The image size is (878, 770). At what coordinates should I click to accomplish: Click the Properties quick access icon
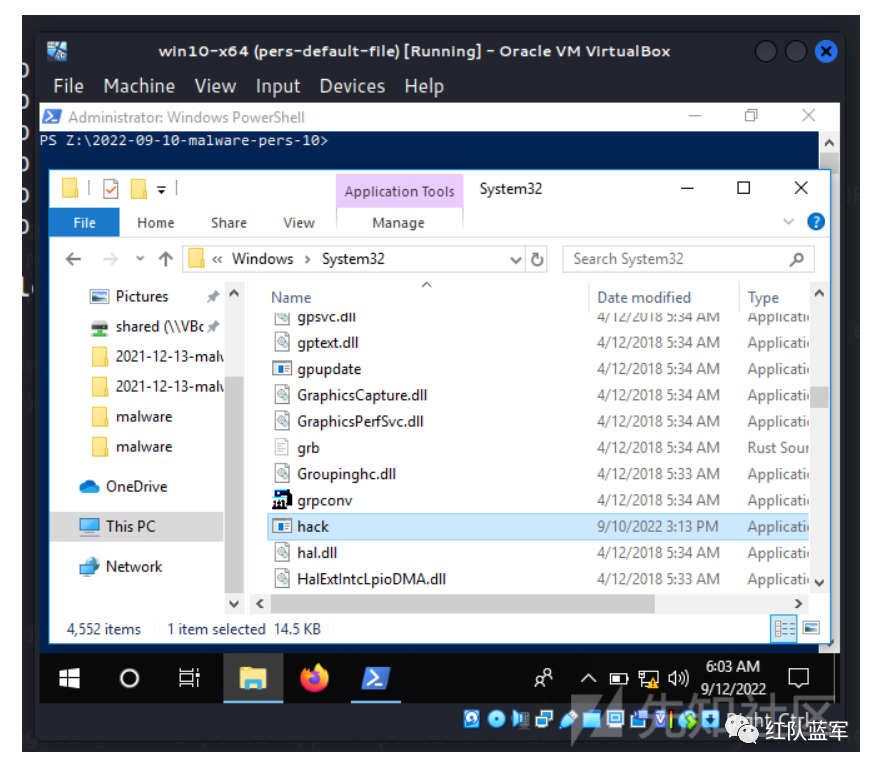pyautogui.click(x=111, y=189)
